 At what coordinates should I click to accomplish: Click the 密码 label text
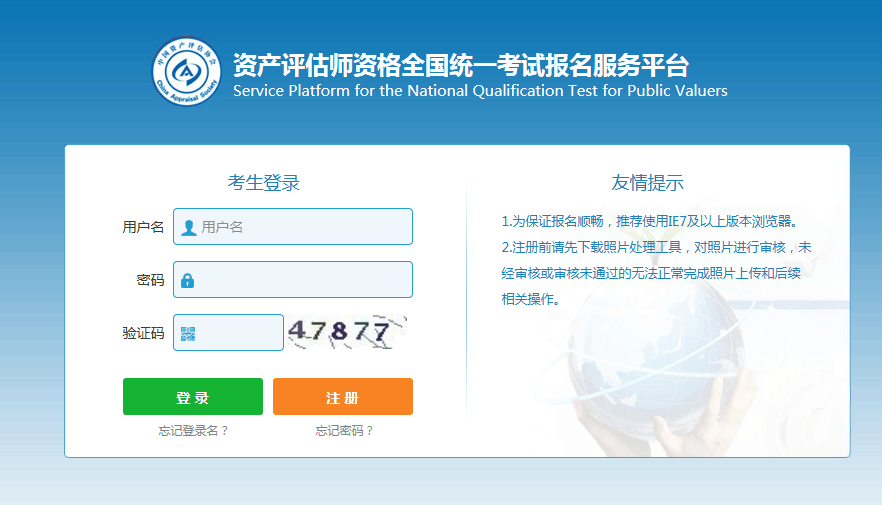[150, 280]
